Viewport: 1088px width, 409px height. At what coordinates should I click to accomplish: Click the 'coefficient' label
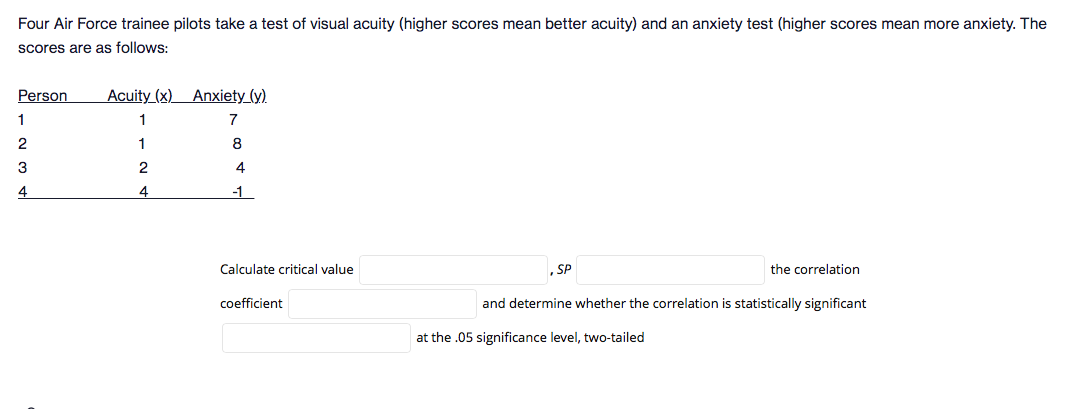tap(251, 304)
